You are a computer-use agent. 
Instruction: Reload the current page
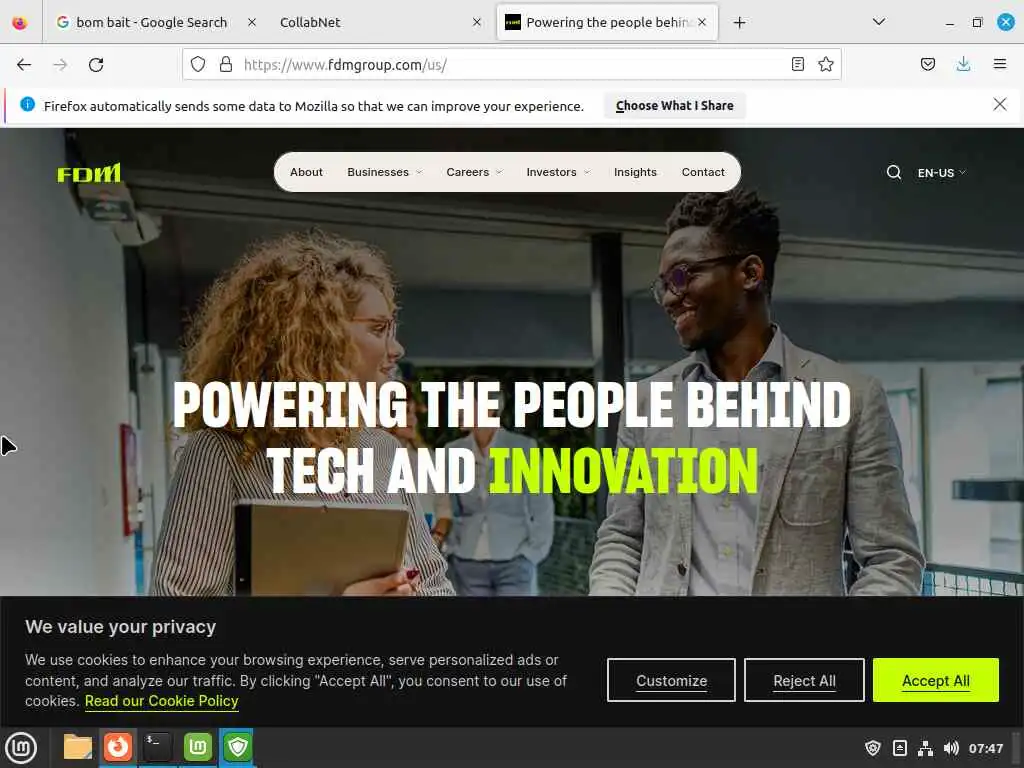pos(96,65)
